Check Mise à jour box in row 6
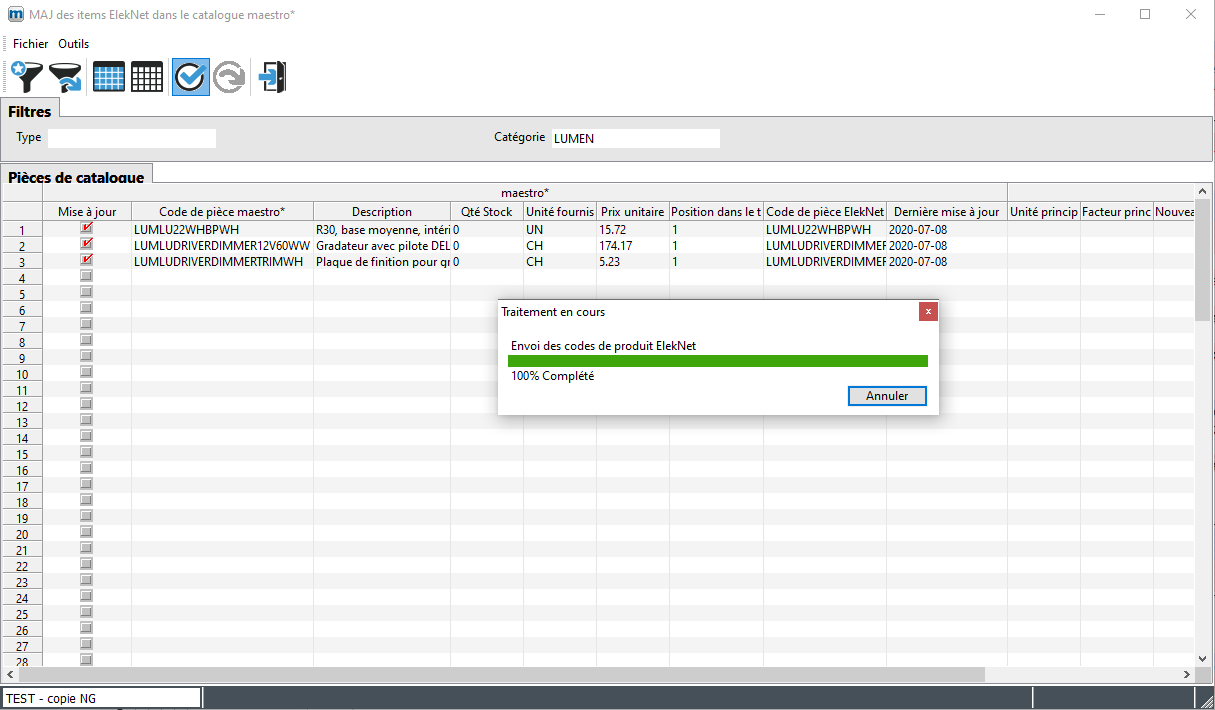The image size is (1215, 710). point(86,308)
